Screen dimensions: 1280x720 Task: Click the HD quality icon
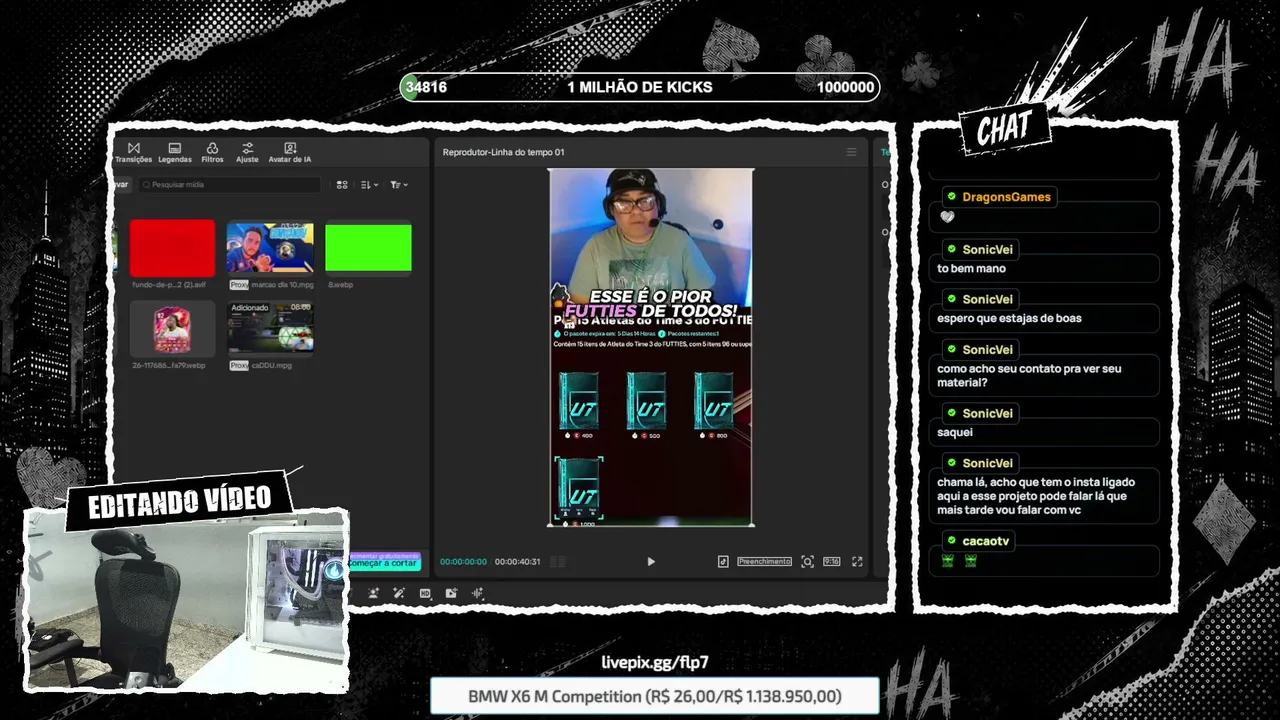tap(425, 593)
